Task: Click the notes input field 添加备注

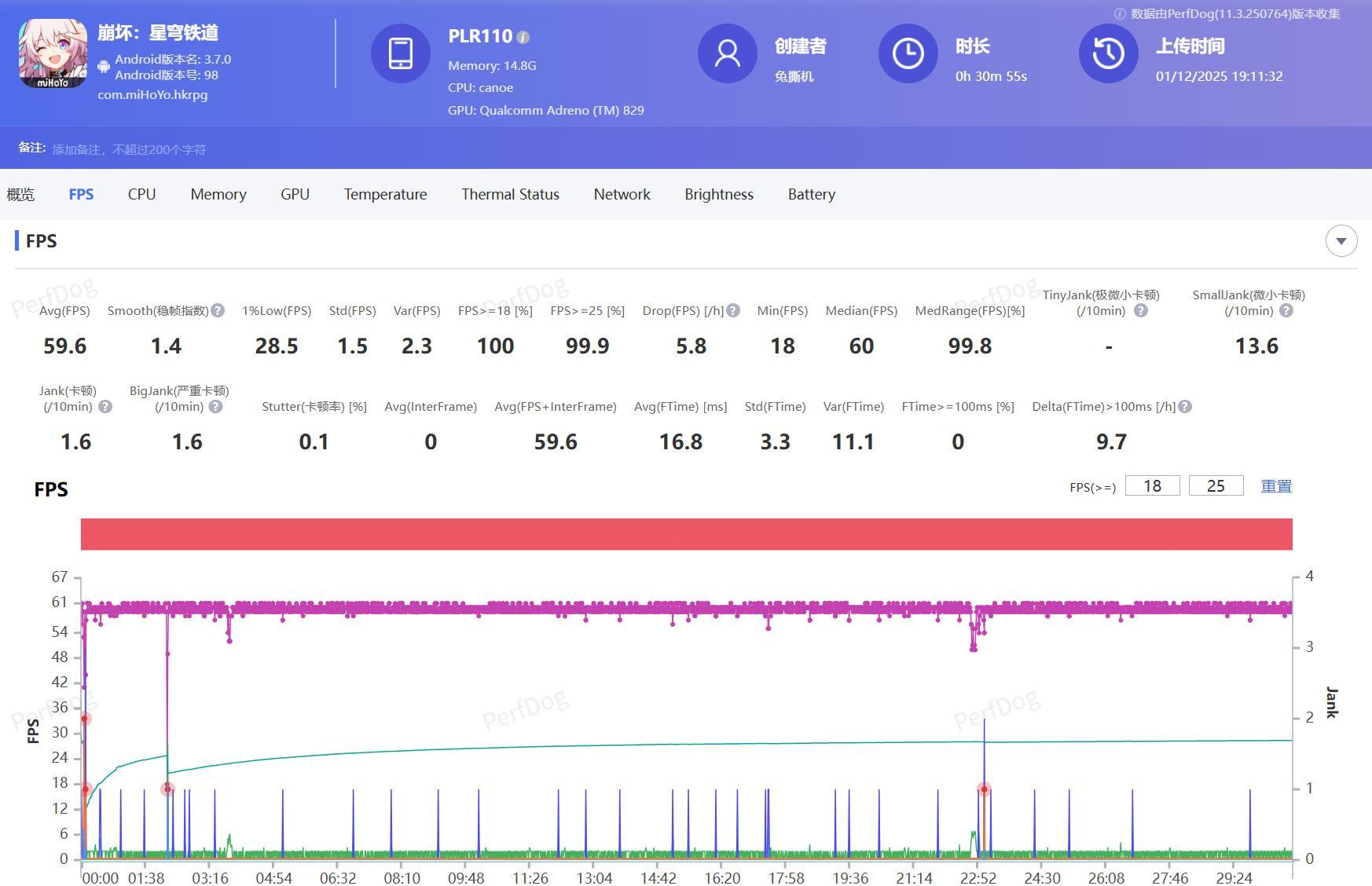Action: [130, 149]
